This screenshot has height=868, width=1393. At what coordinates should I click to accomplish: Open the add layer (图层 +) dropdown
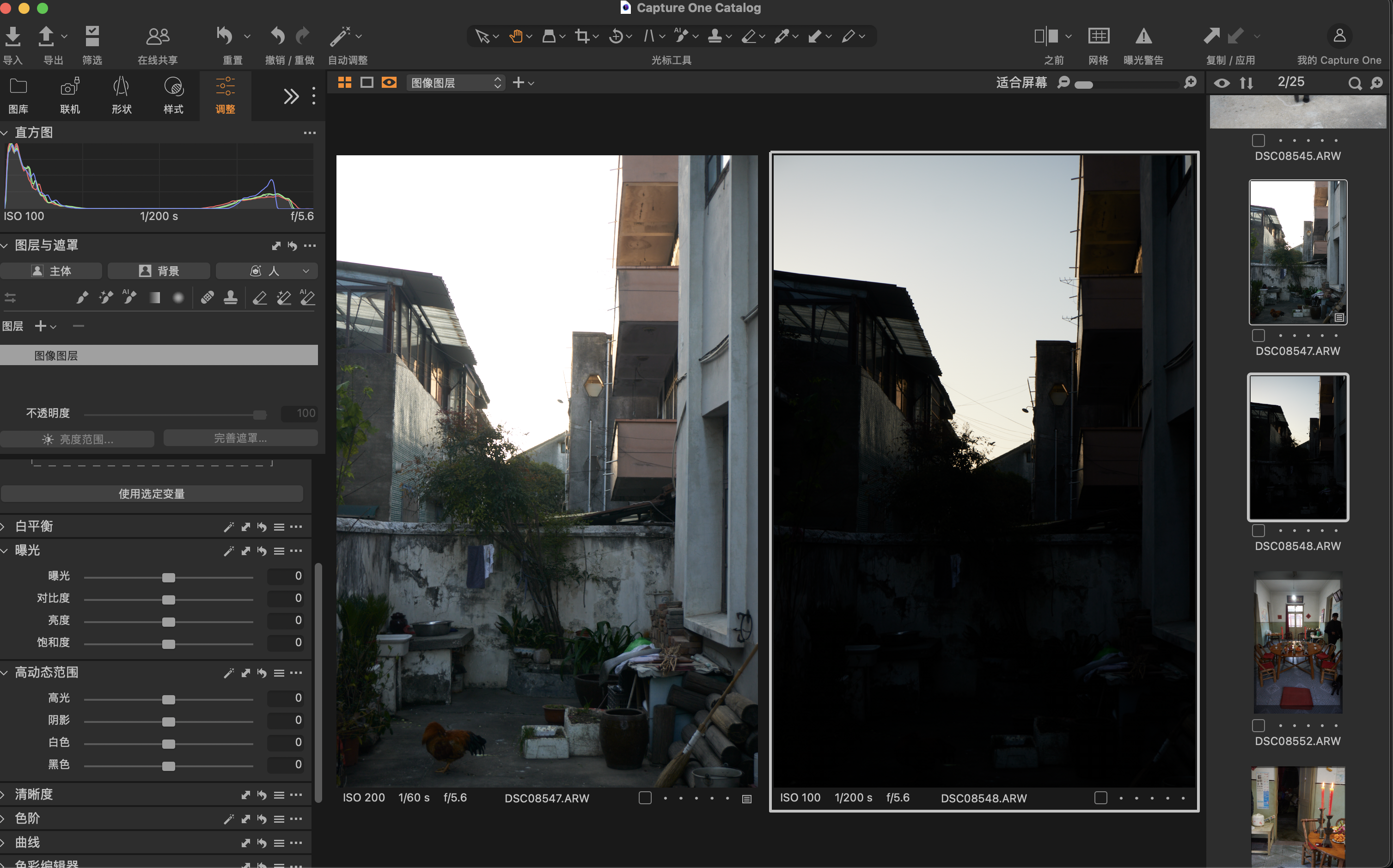pos(45,326)
